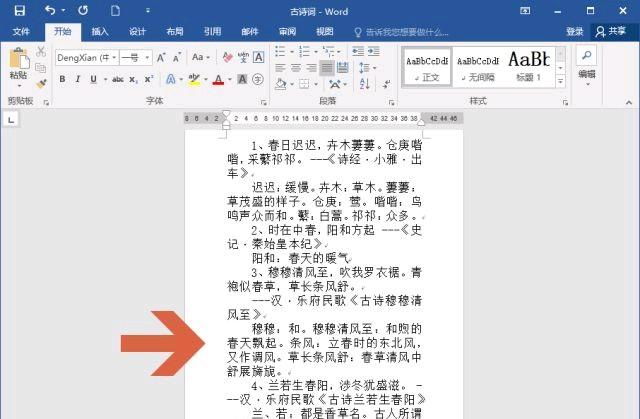This screenshot has height=419, width=640.
Task: Undo the last action
Action: [50, 10]
